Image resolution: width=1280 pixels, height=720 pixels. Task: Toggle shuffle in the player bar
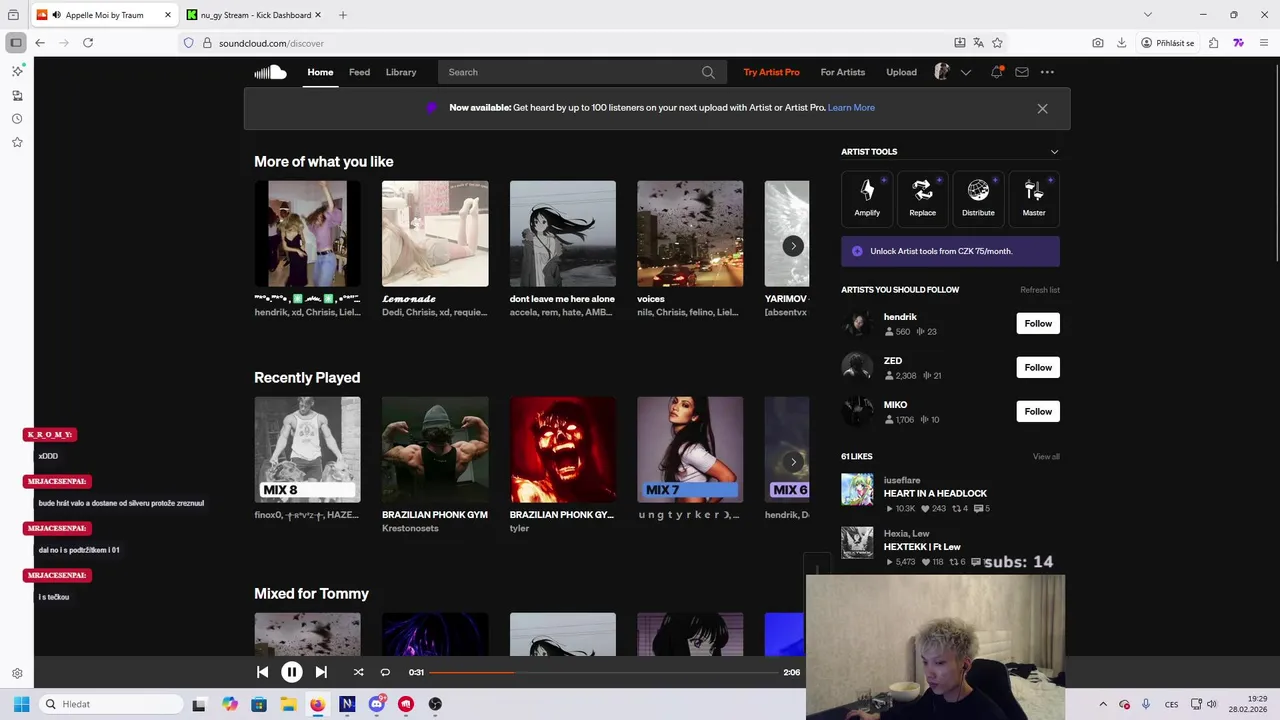[x=358, y=672]
